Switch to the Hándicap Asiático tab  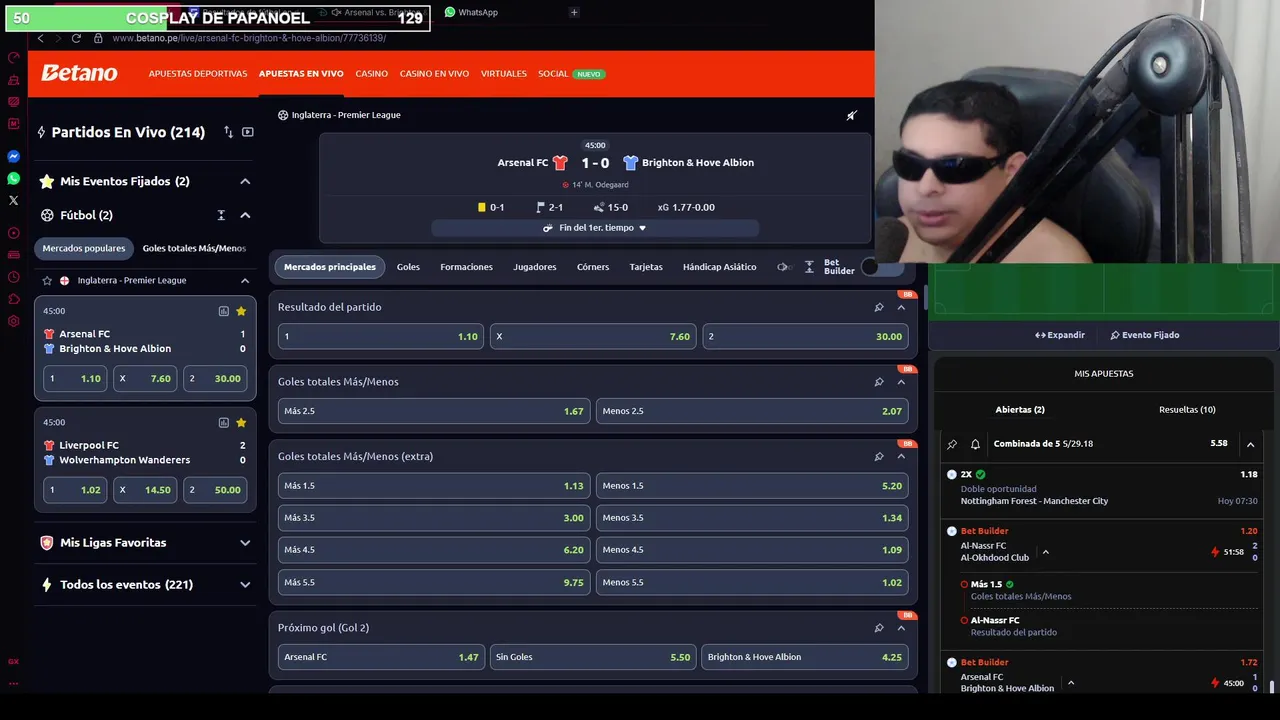(719, 267)
